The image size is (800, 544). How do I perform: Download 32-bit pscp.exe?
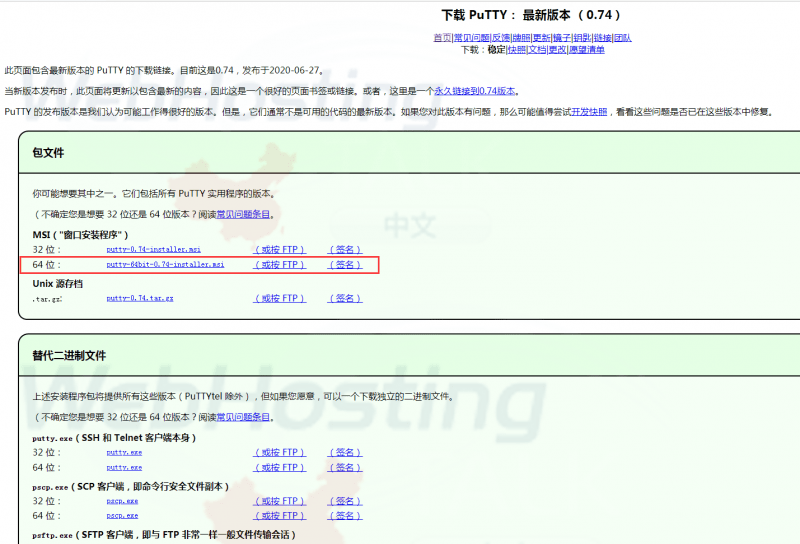pos(122,501)
